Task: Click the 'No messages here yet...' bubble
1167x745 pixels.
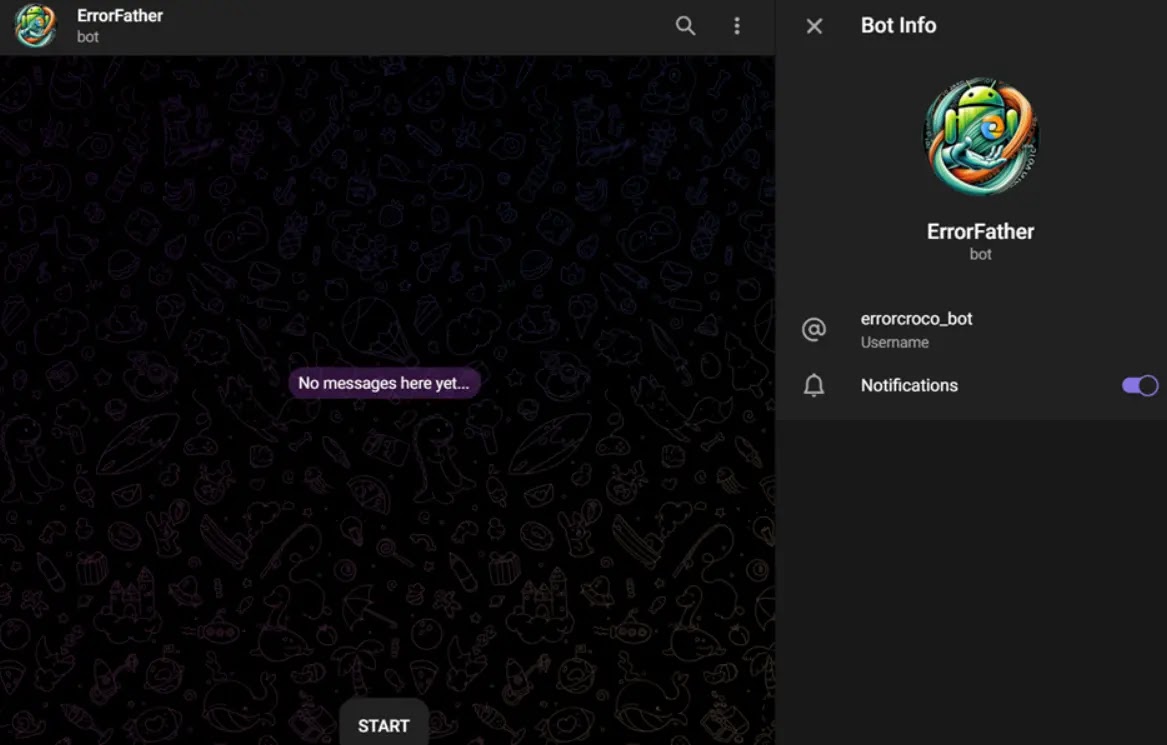Action: click(384, 383)
